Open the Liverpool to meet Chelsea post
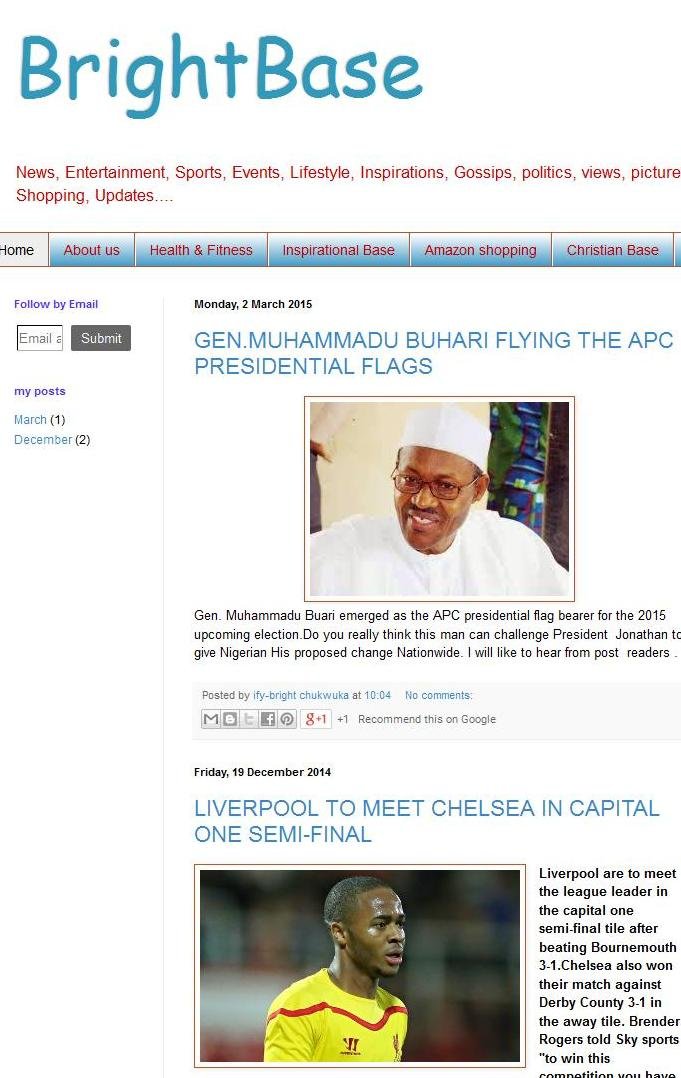Viewport: 681px width, 1078px height. click(426, 821)
